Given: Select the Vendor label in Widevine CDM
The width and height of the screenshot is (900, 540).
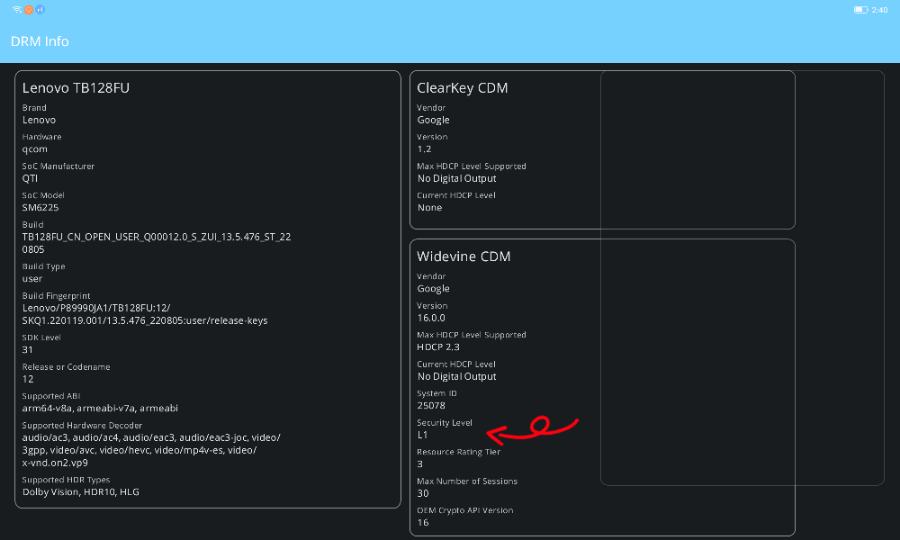Looking at the screenshot, I should (431, 276).
